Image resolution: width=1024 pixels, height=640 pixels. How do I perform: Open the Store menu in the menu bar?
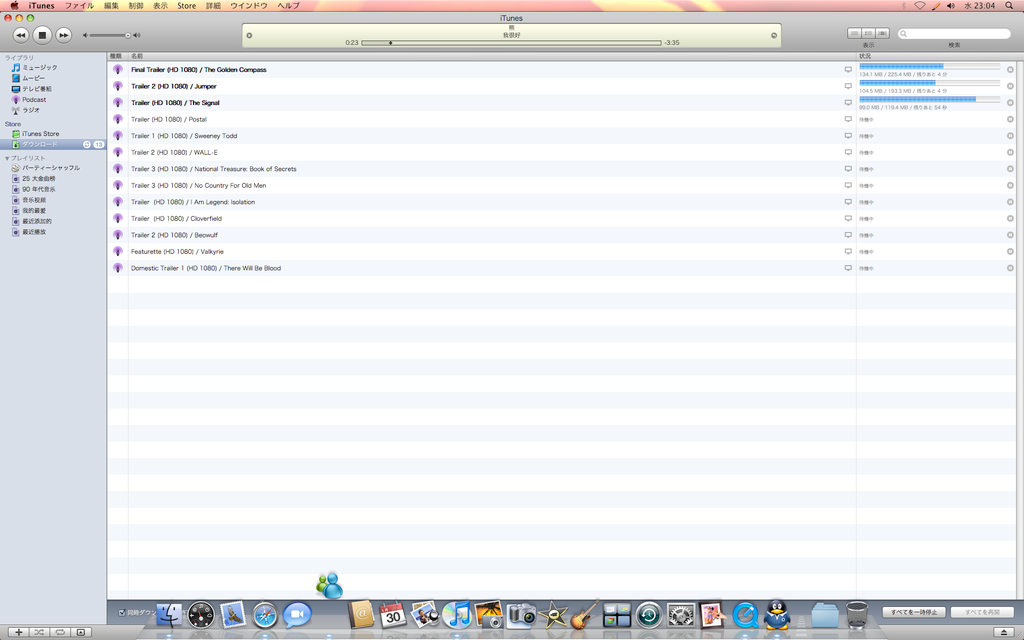pos(187,5)
